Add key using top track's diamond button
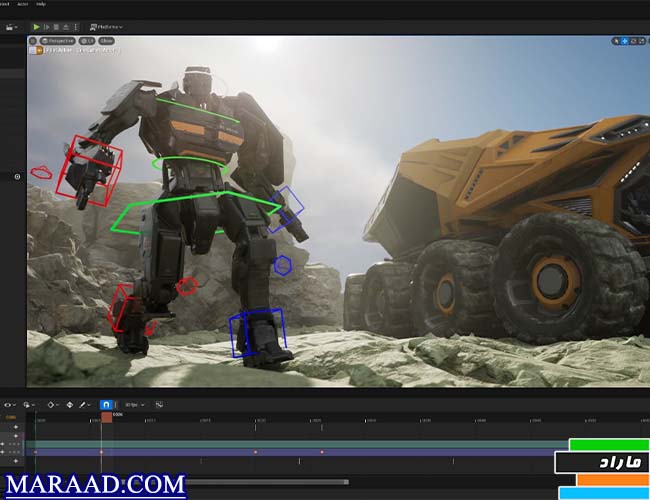Image resolution: width=650 pixels, height=500 pixels. coord(16,427)
